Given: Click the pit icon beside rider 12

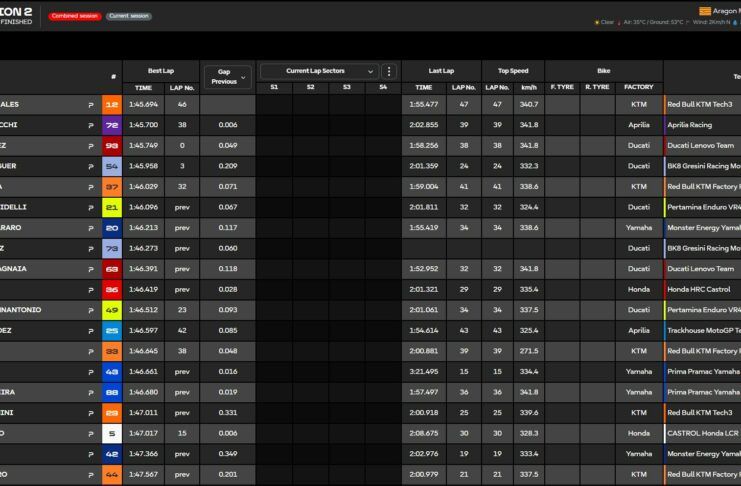Looking at the screenshot, I should (91, 104).
